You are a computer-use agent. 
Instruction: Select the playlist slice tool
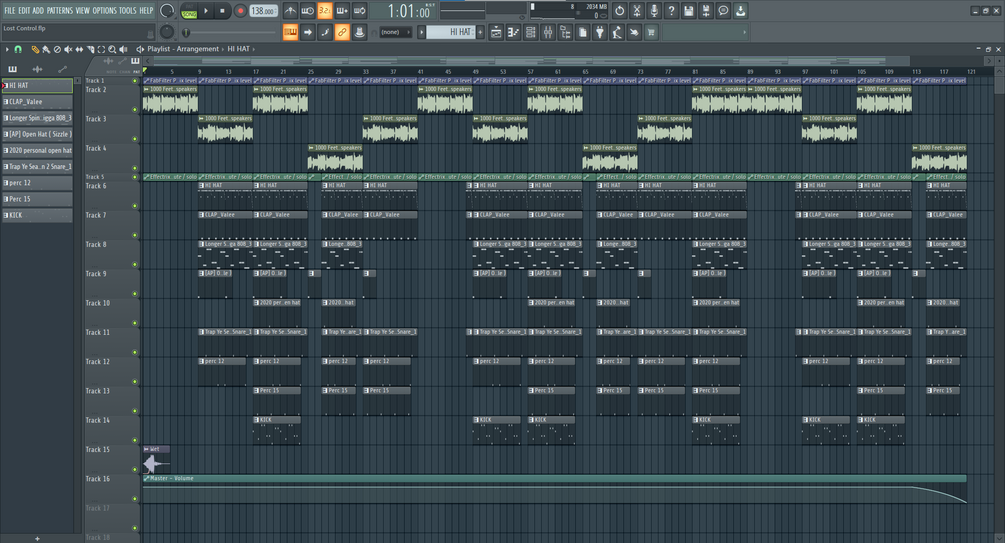(90, 49)
